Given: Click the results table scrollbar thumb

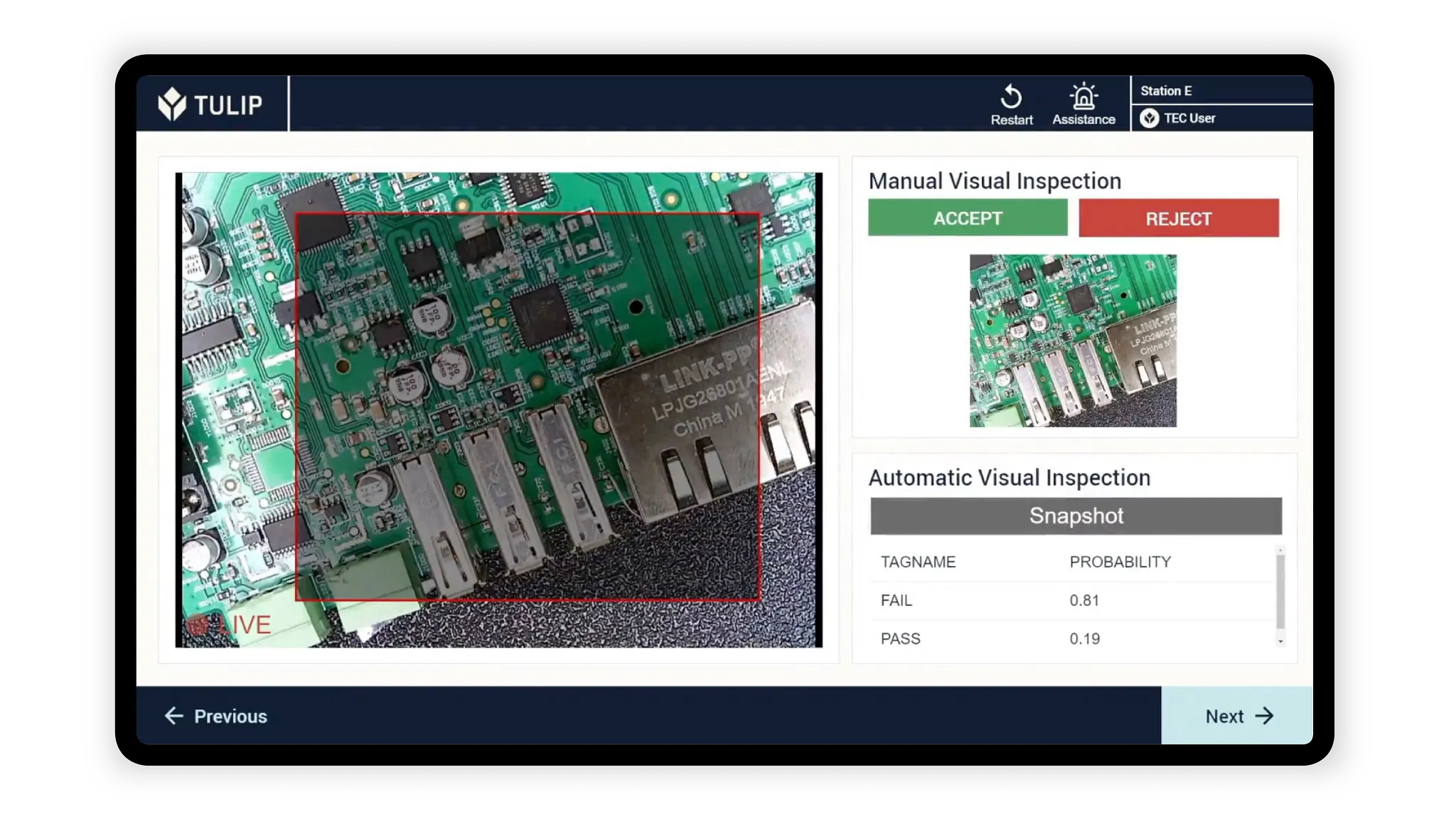Looking at the screenshot, I should click(x=1280, y=590).
